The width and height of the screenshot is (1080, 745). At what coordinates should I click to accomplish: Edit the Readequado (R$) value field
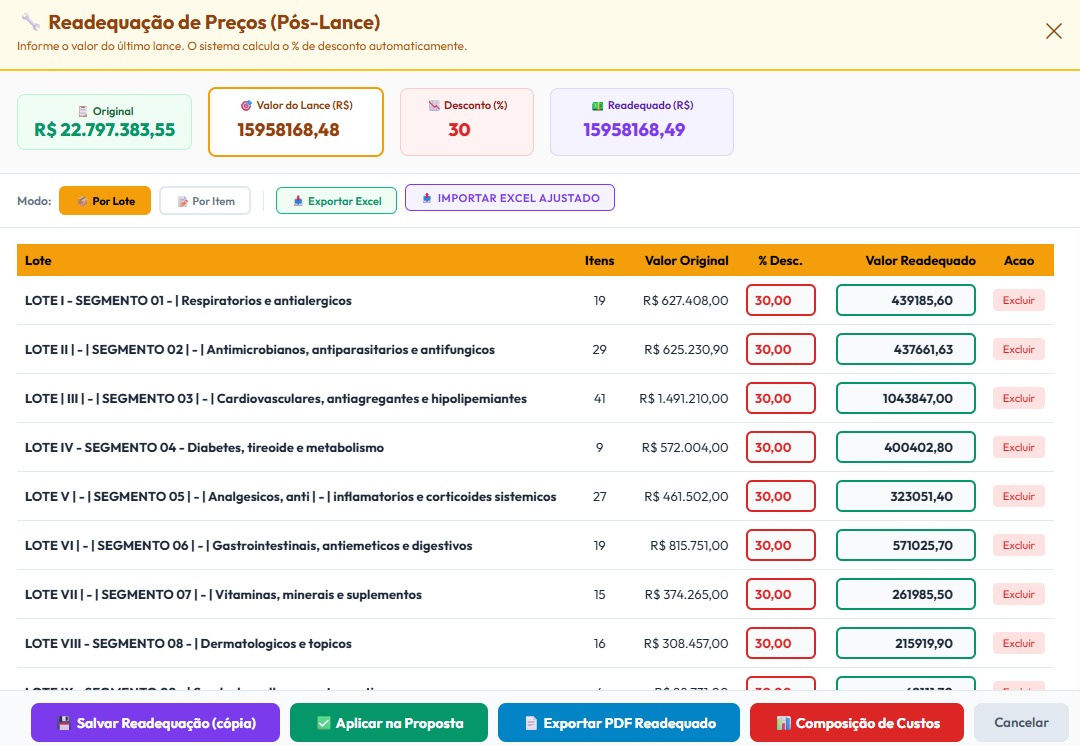coord(634,129)
